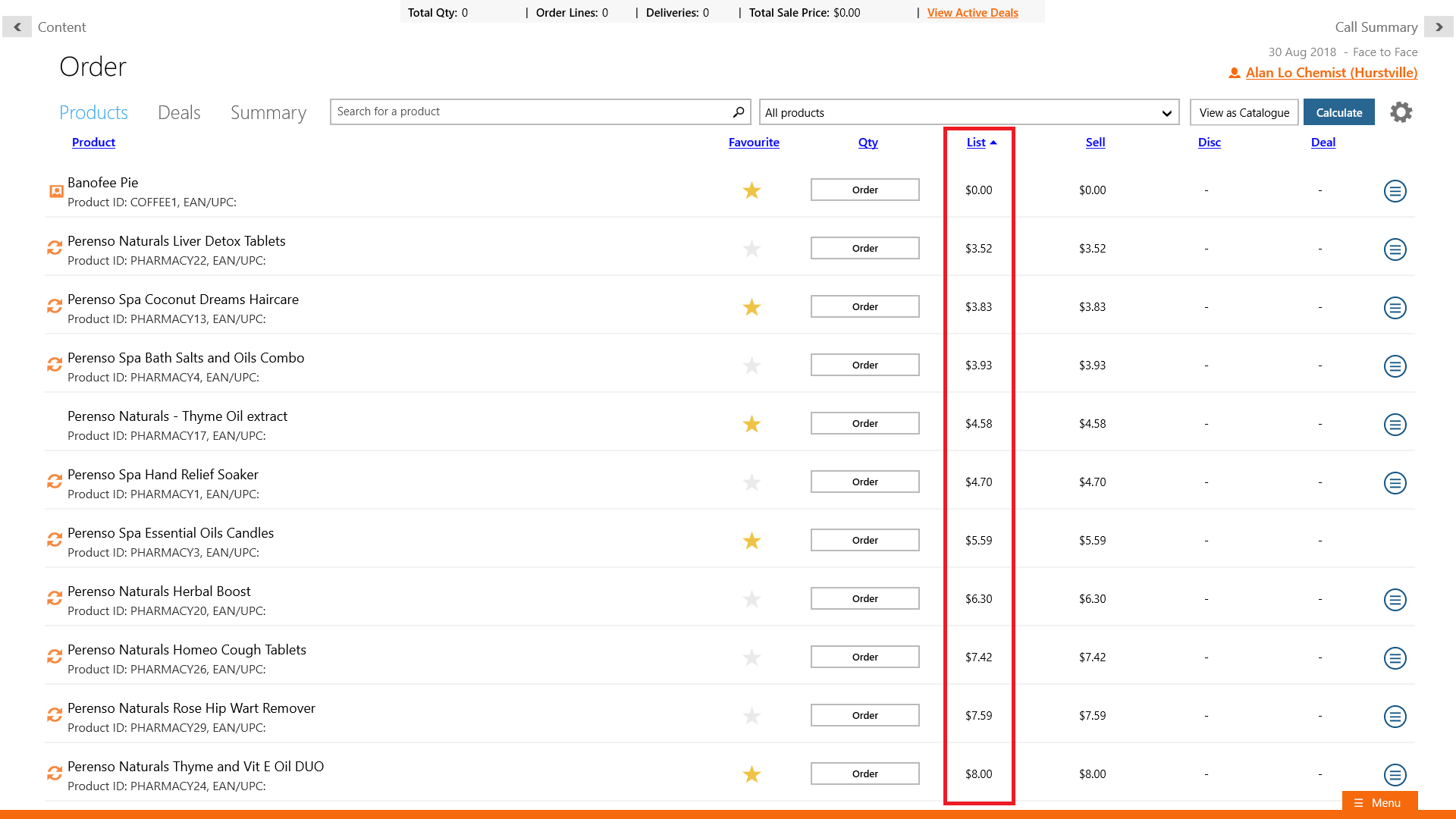Open the orange Menu button
Viewport: 1456px width, 819px height.
point(1379,802)
